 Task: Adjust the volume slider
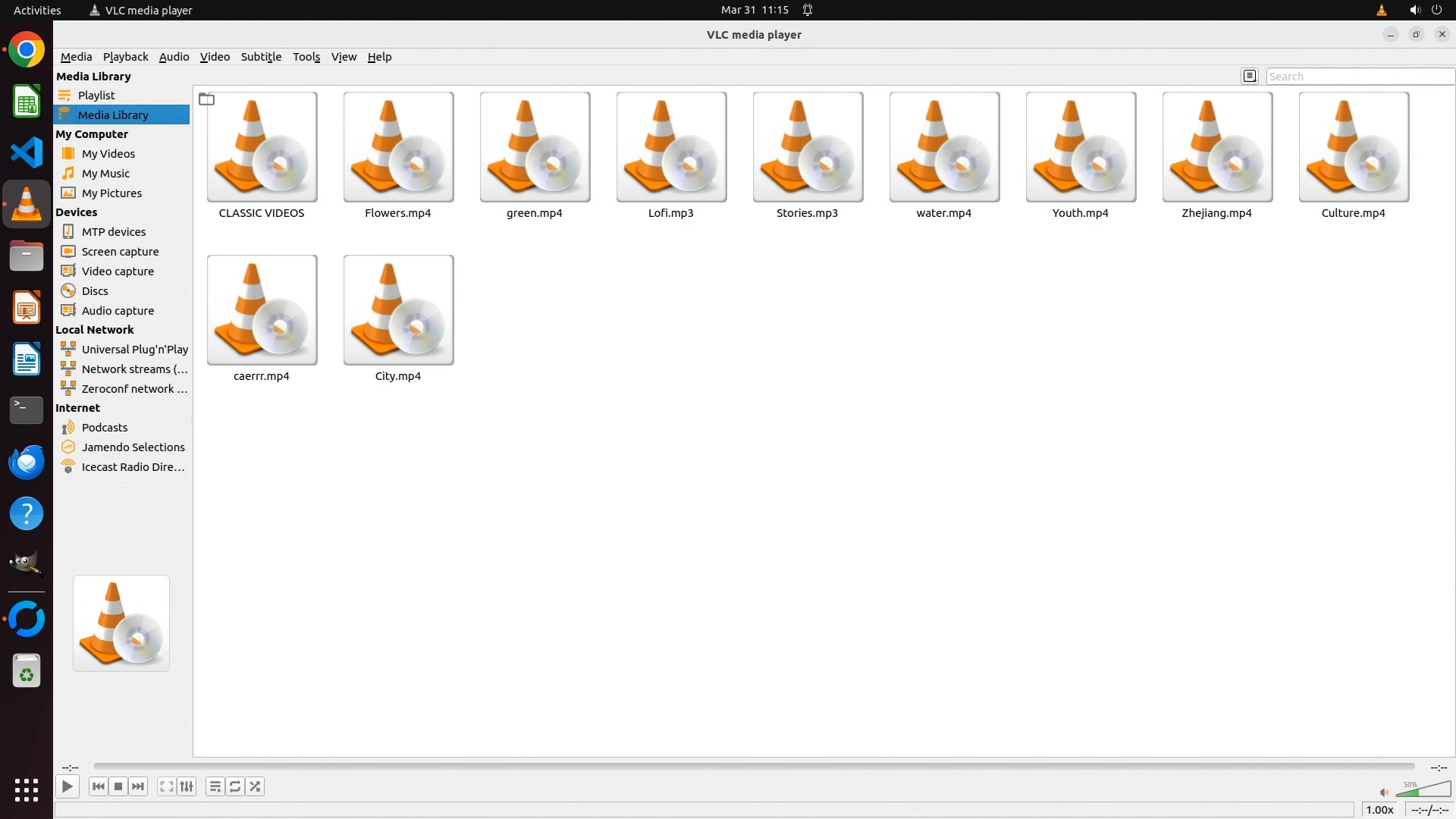point(1424,790)
